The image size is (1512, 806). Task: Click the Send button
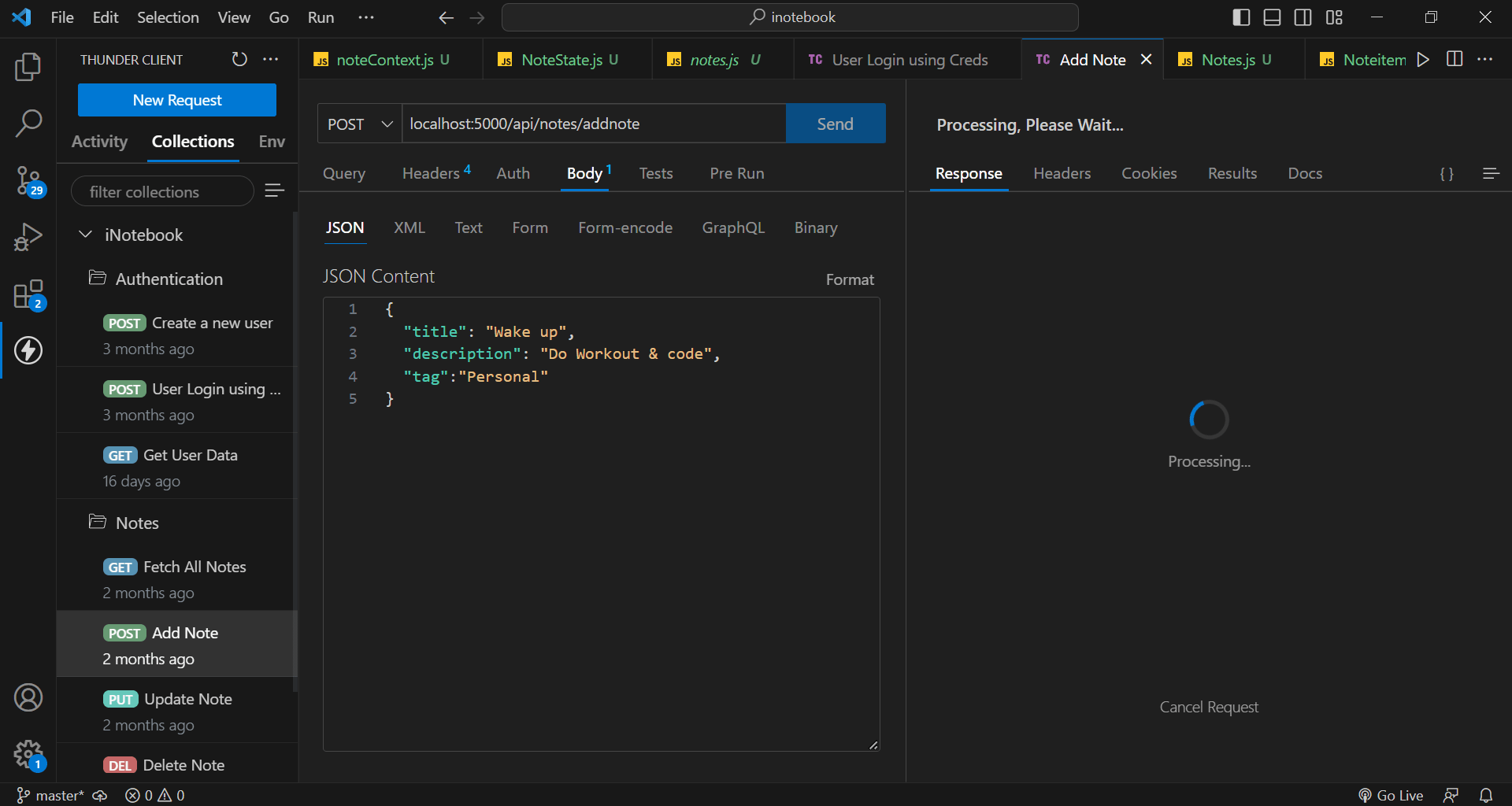pyautogui.click(x=835, y=124)
